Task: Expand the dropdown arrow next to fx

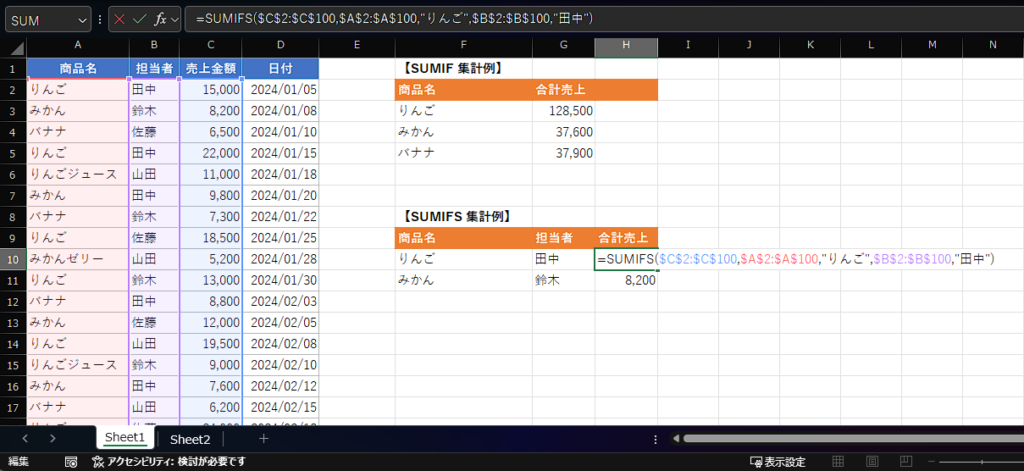Action: (176, 19)
